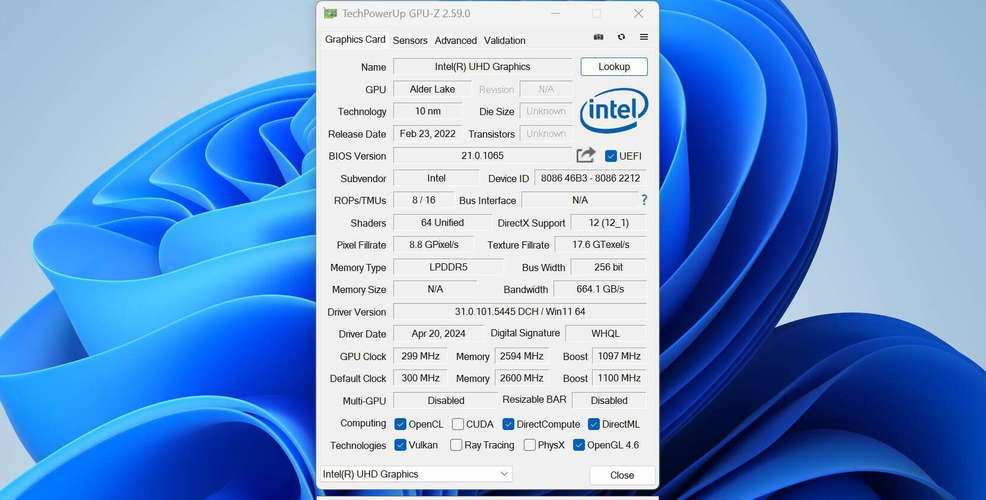Click the Multi-GPU value Disabled
This screenshot has width=986, height=500.
(x=445, y=400)
